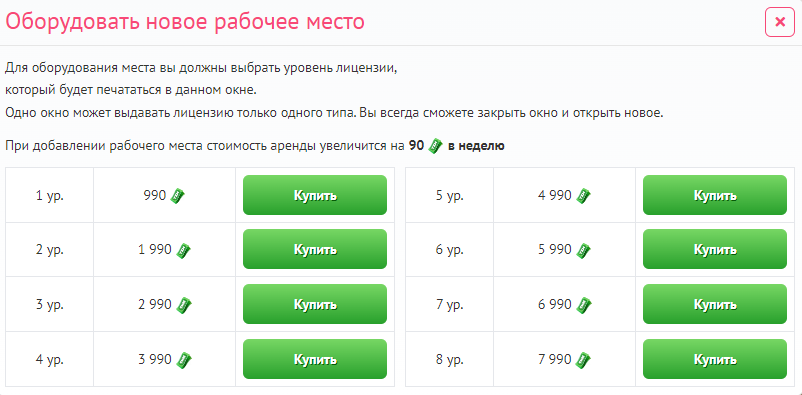Buy the 6 ур. license workplace

pos(715,249)
